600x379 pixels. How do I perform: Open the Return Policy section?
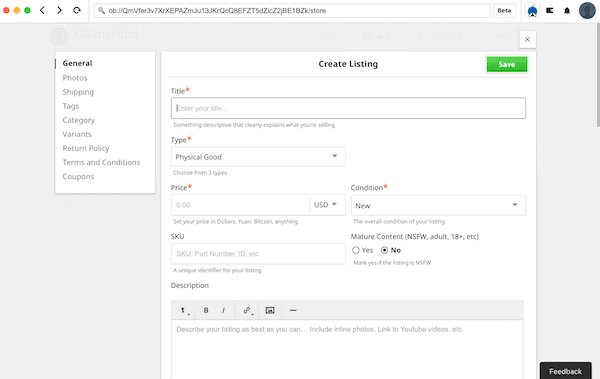point(86,148)
